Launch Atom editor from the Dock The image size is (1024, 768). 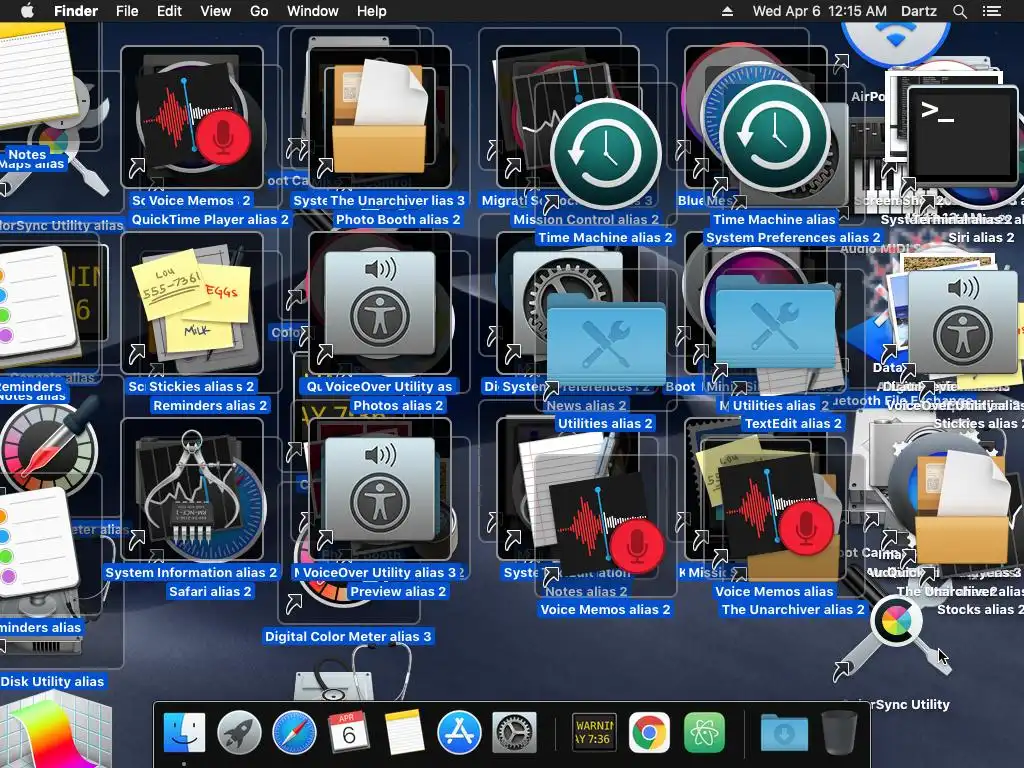click(704, 733)
